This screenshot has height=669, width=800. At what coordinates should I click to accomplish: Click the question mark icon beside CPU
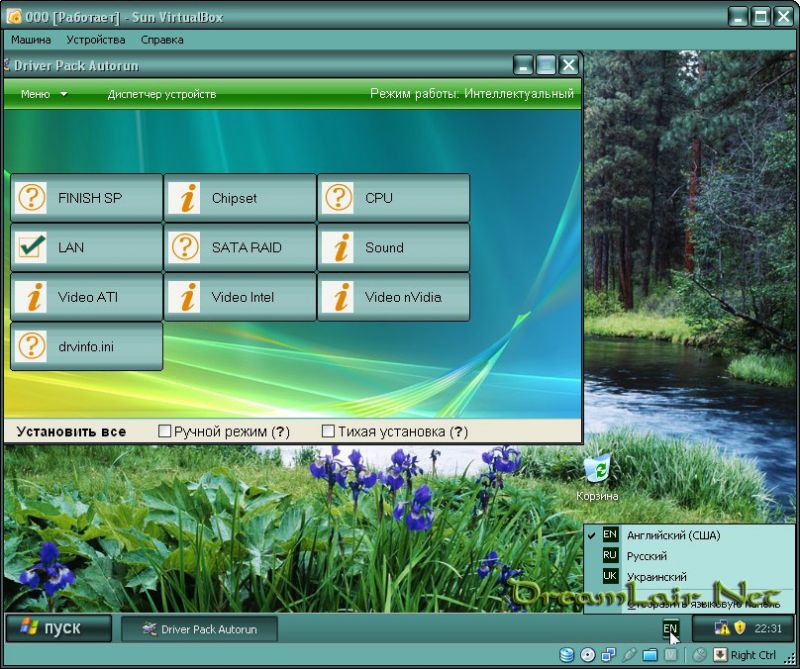pyautogui.click(x=340, y=198)
